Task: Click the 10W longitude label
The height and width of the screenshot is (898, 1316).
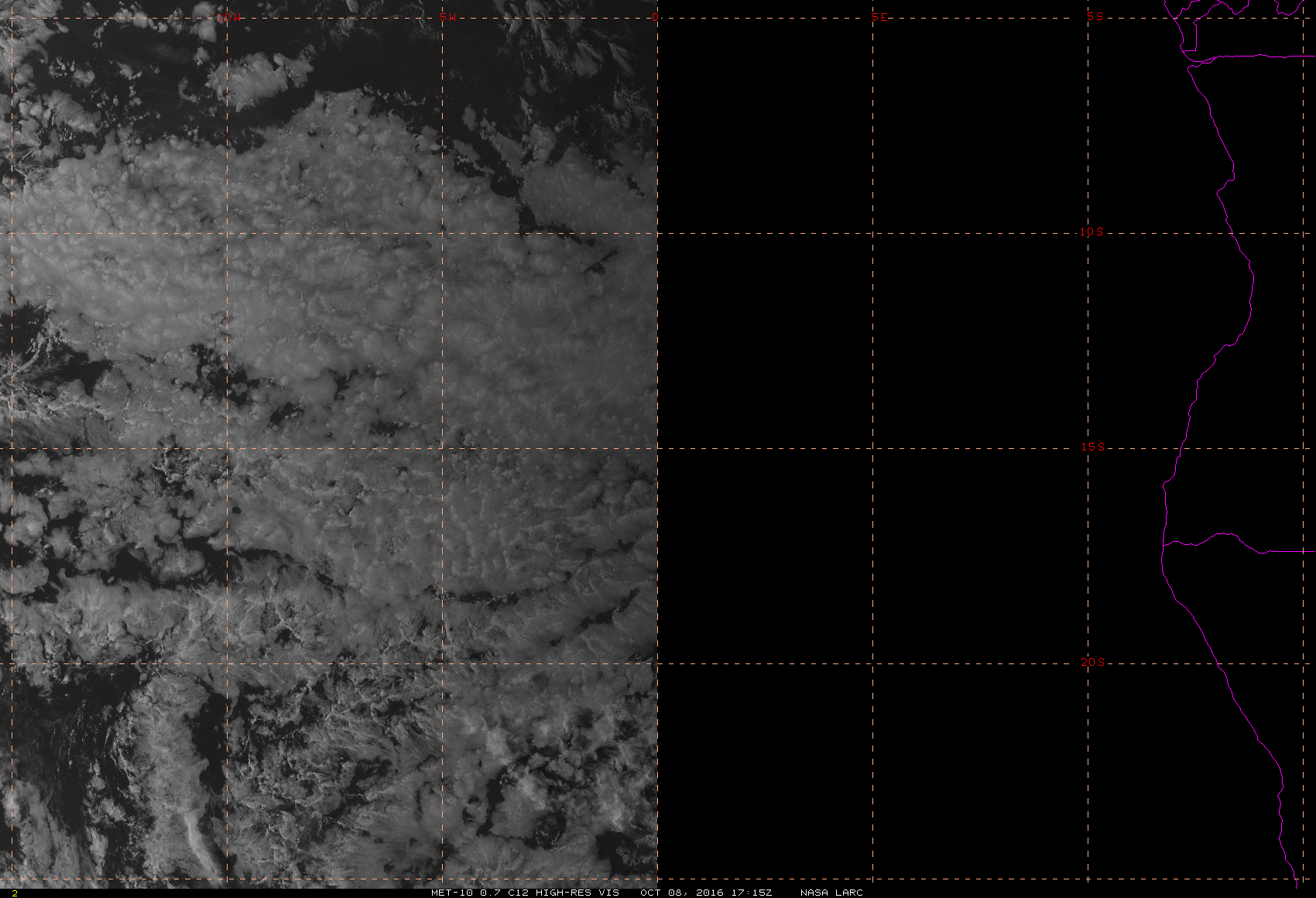Action: (x=228, y=17)
